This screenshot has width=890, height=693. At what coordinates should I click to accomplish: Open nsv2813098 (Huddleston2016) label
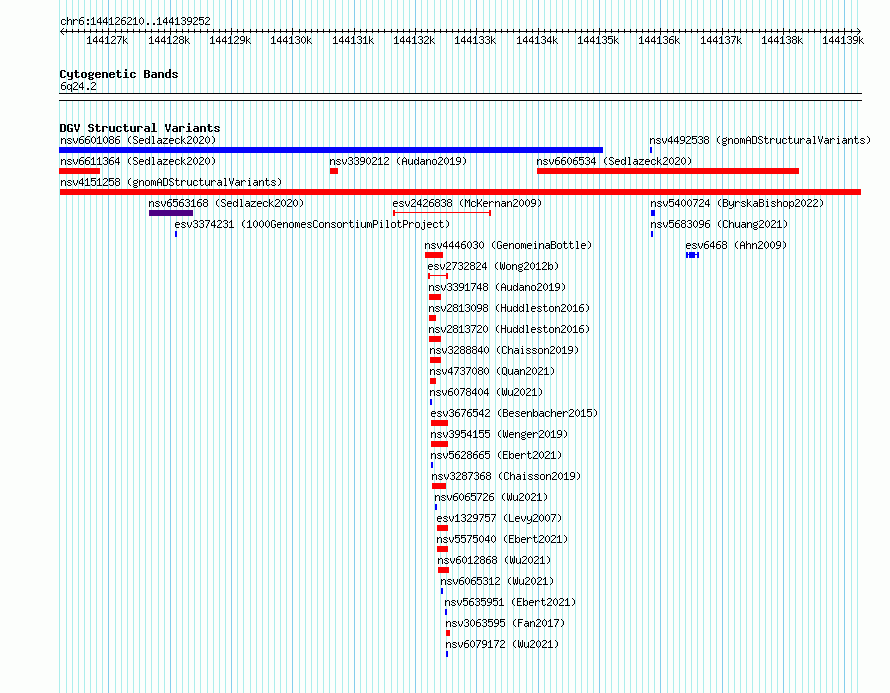(509, 308)
